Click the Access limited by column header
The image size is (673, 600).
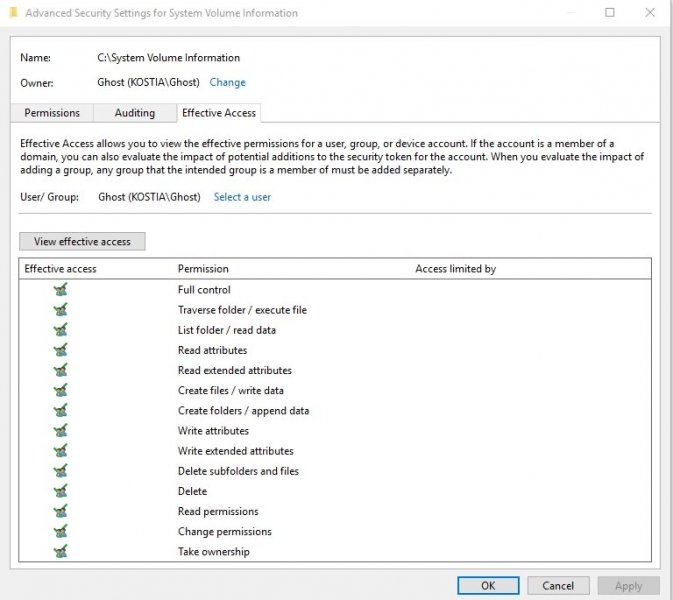(x=455, y=269)
